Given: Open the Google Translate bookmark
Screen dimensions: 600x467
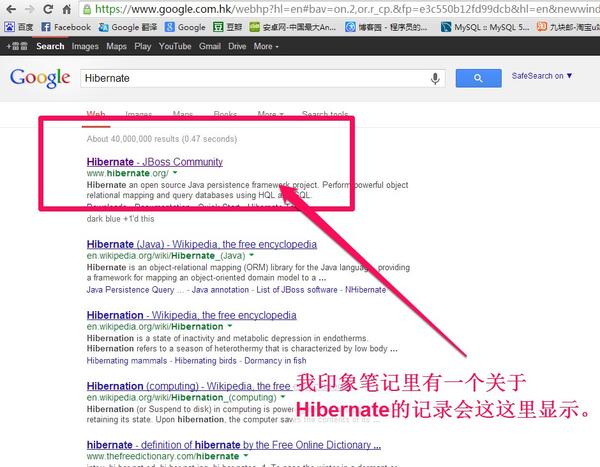Looking at the screenshot, I should coord(128,27).
